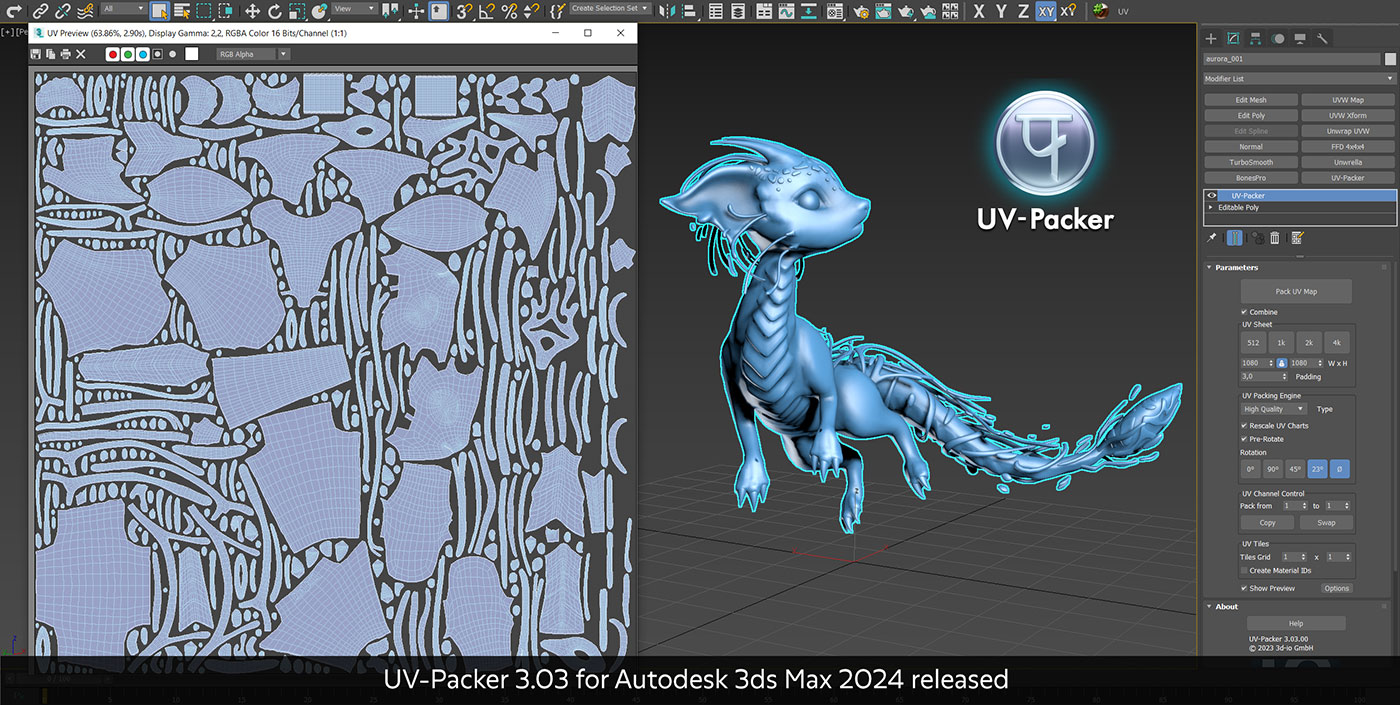This screenshot has width=1400, height=705.
Task: Constrain to X axis
Action: (x=979, y=11)
